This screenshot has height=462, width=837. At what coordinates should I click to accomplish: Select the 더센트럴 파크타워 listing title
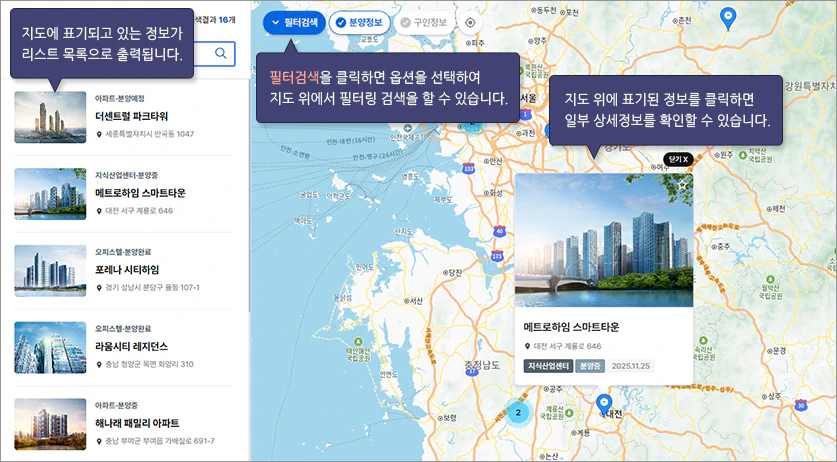click(132, 116)
